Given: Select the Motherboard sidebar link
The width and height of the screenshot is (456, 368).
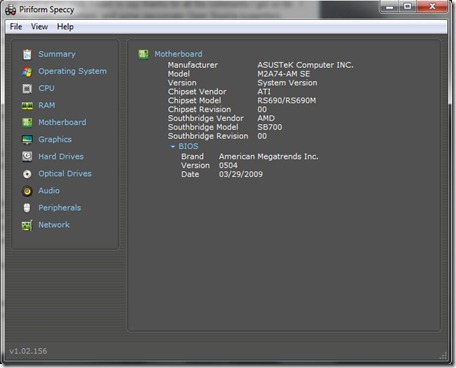Looking at the screenshot, I should 62,122.
